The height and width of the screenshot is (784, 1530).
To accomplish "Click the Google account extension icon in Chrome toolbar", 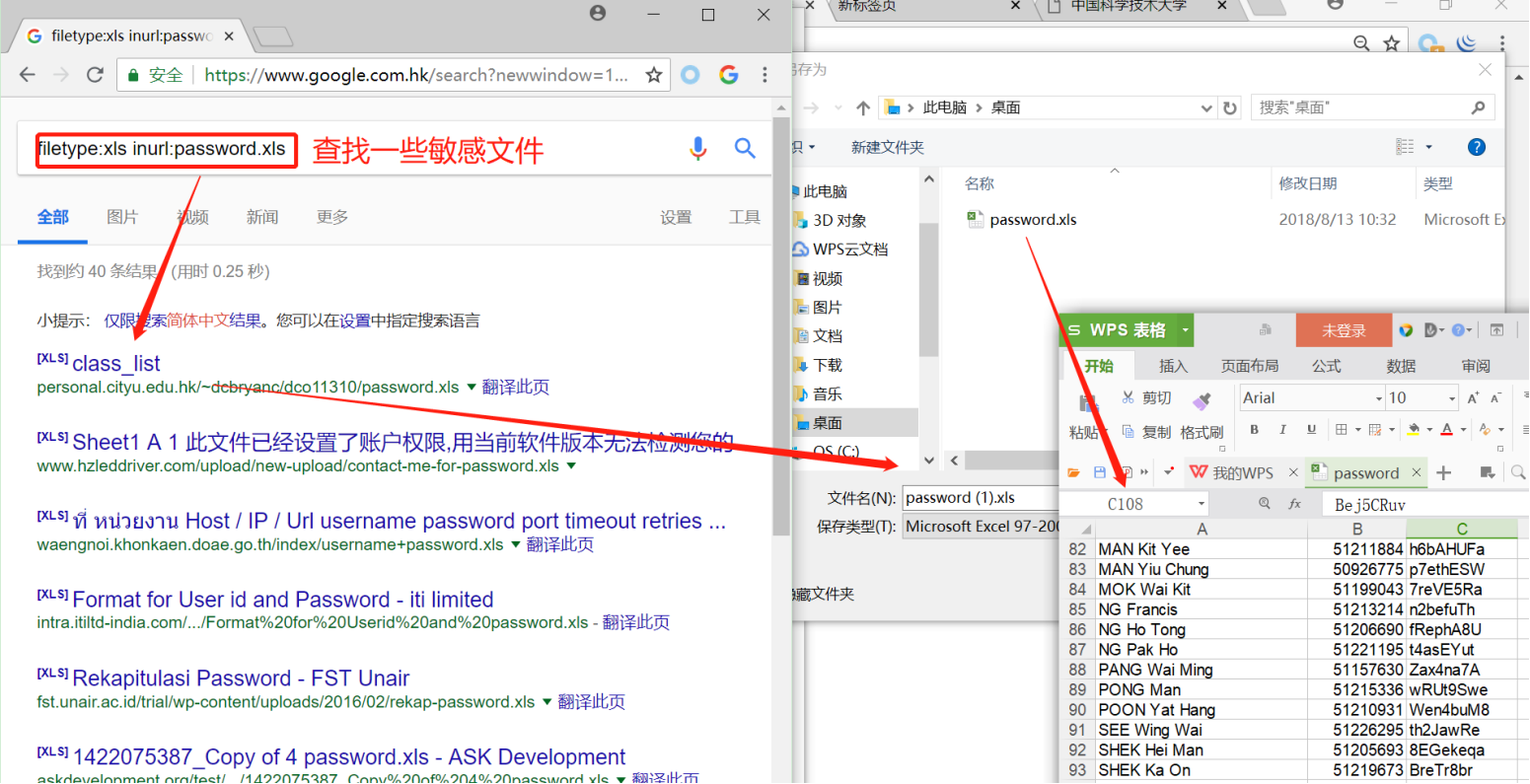I will click(729, 75).
